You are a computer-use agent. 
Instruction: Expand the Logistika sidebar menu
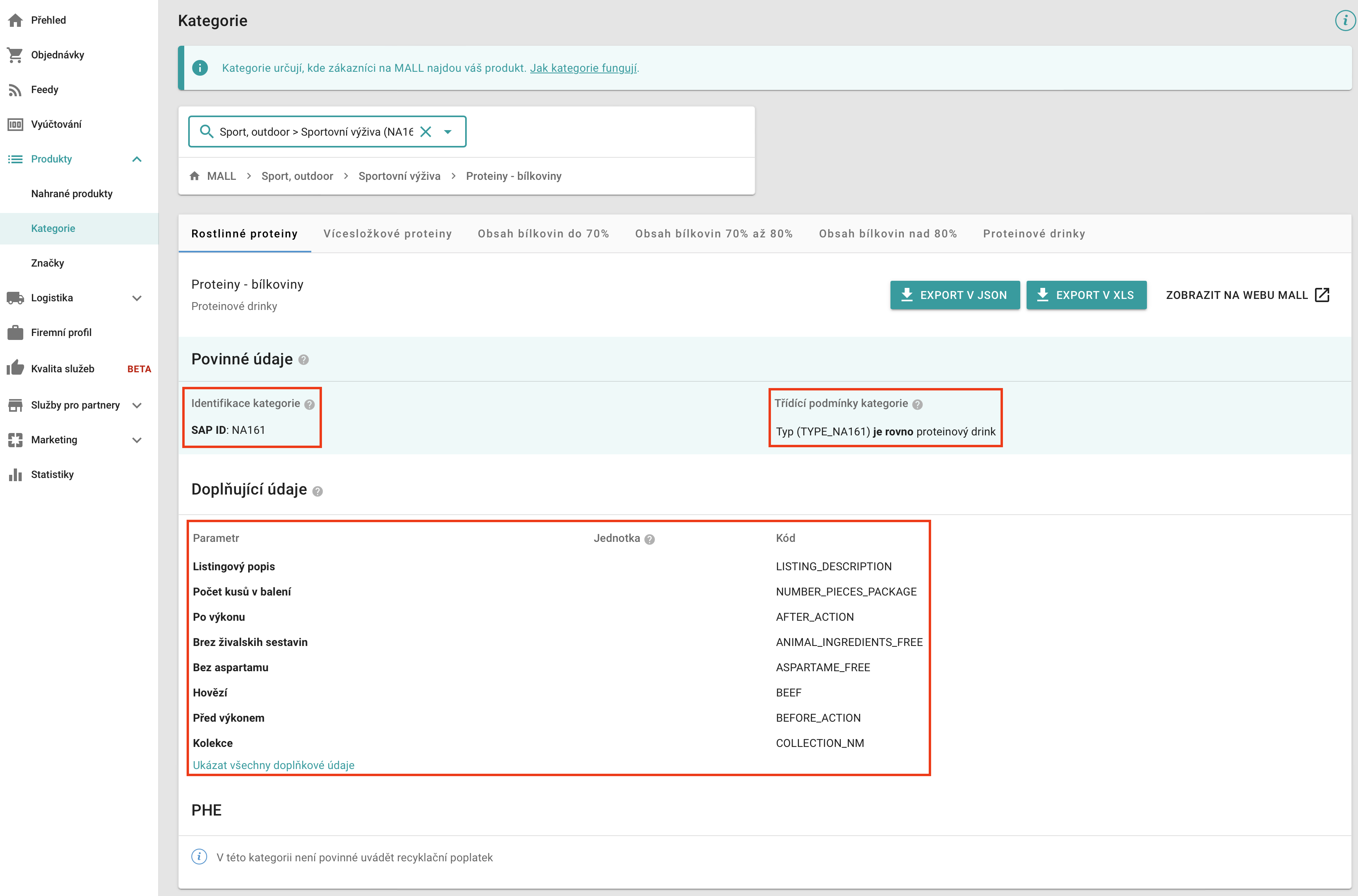137,298
